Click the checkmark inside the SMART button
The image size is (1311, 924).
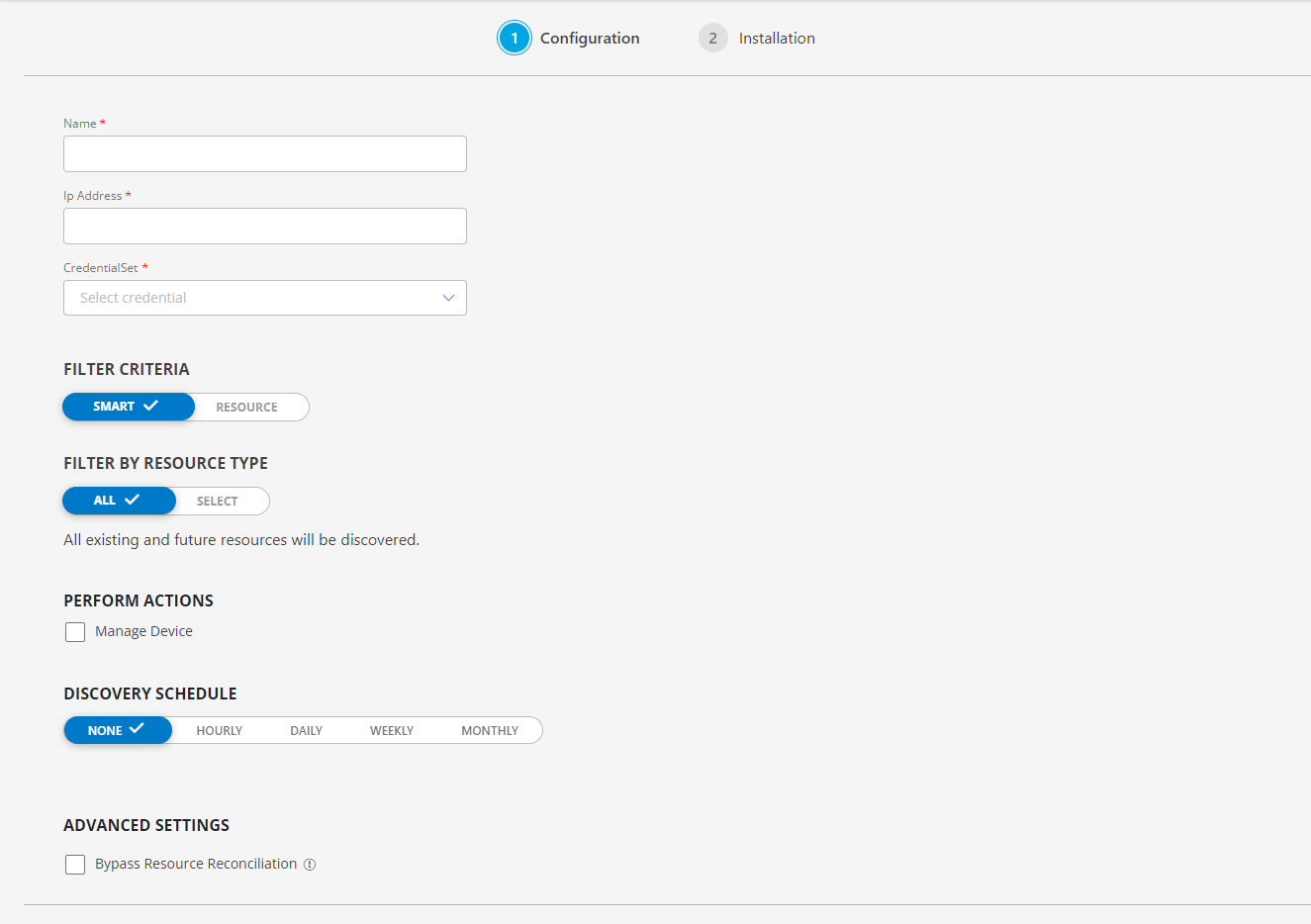point(152,406)
